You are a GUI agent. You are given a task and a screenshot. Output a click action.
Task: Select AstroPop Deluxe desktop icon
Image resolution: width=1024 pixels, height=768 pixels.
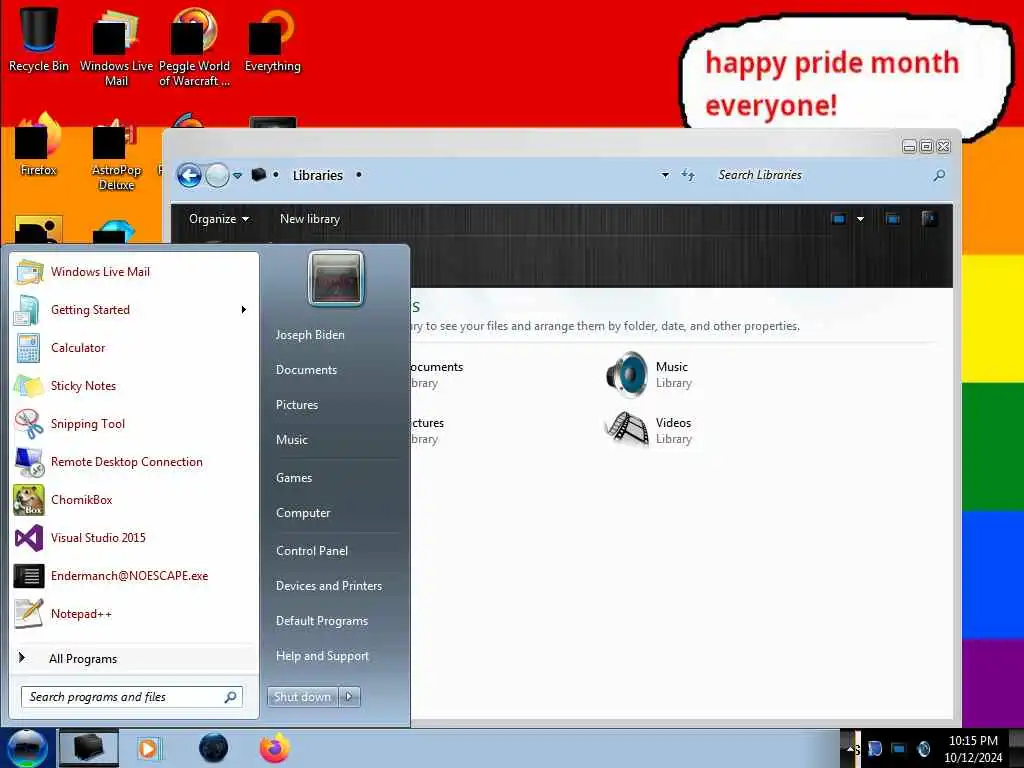(116, 154)
